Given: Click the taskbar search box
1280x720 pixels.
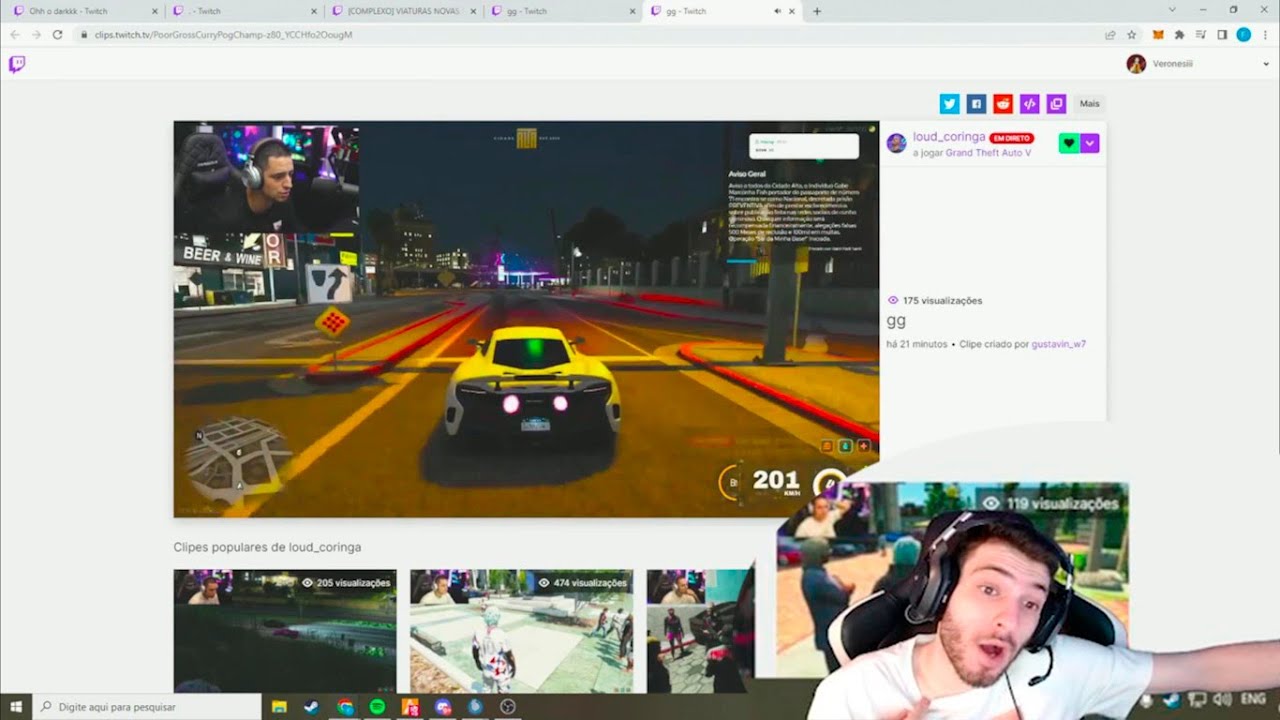Looking at the screenshot, I should (147, 707).
